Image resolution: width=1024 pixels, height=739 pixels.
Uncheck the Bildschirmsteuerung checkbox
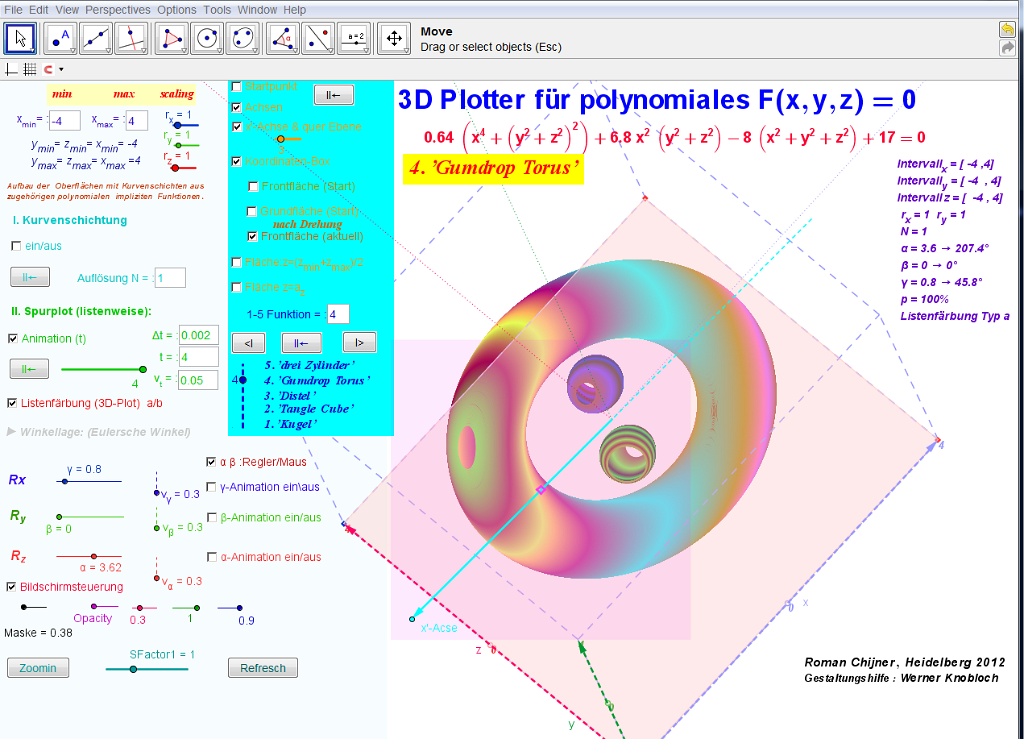tap(12, 587)
